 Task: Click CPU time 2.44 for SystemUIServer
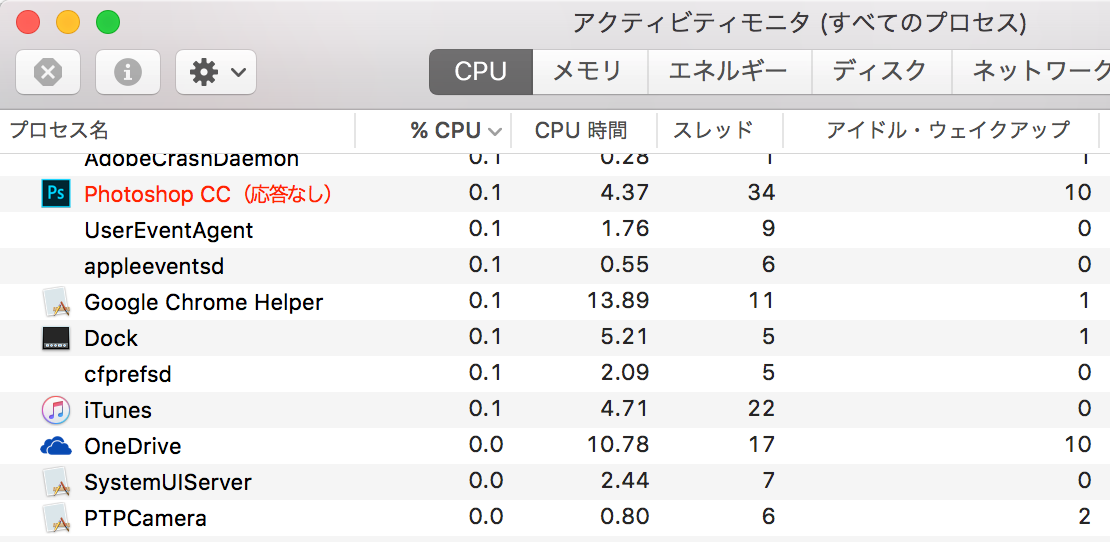pyautogui.click(x=624, y=482)
